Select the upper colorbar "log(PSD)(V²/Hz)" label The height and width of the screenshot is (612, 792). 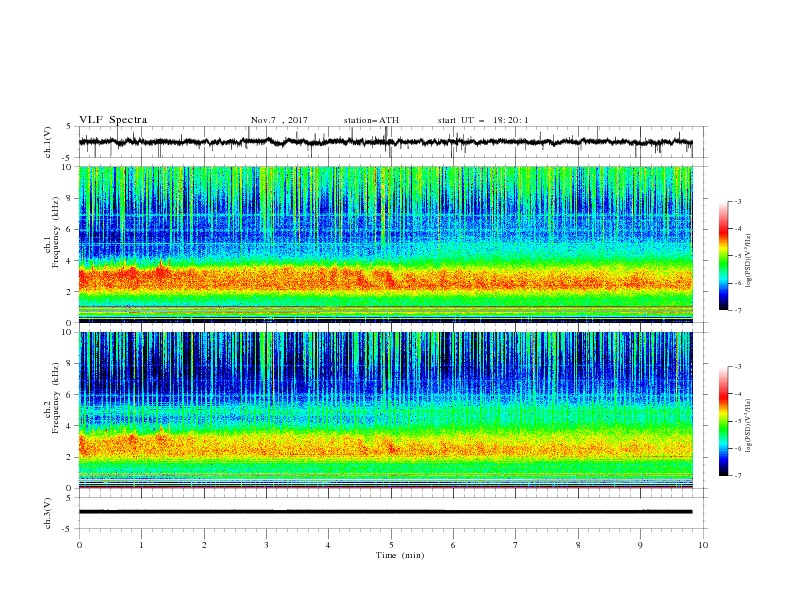click(x=748, y=261)
